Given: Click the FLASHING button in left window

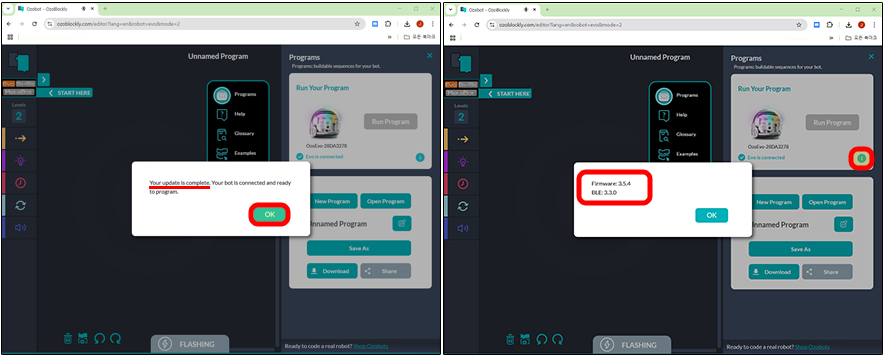Looking at the screenshot, I should [x=190, y=344].
